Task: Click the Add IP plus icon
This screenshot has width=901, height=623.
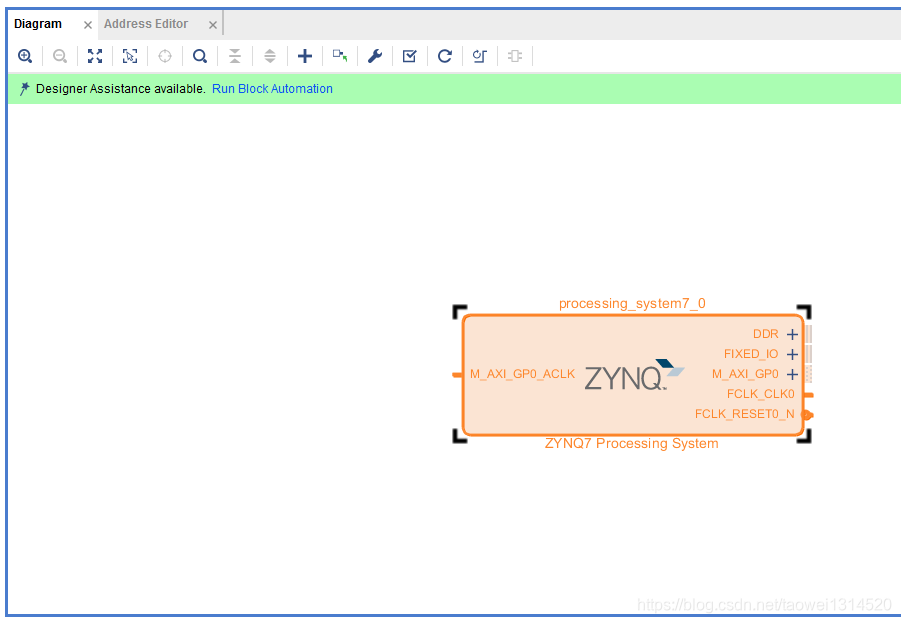Action: (x=305, y=56)
